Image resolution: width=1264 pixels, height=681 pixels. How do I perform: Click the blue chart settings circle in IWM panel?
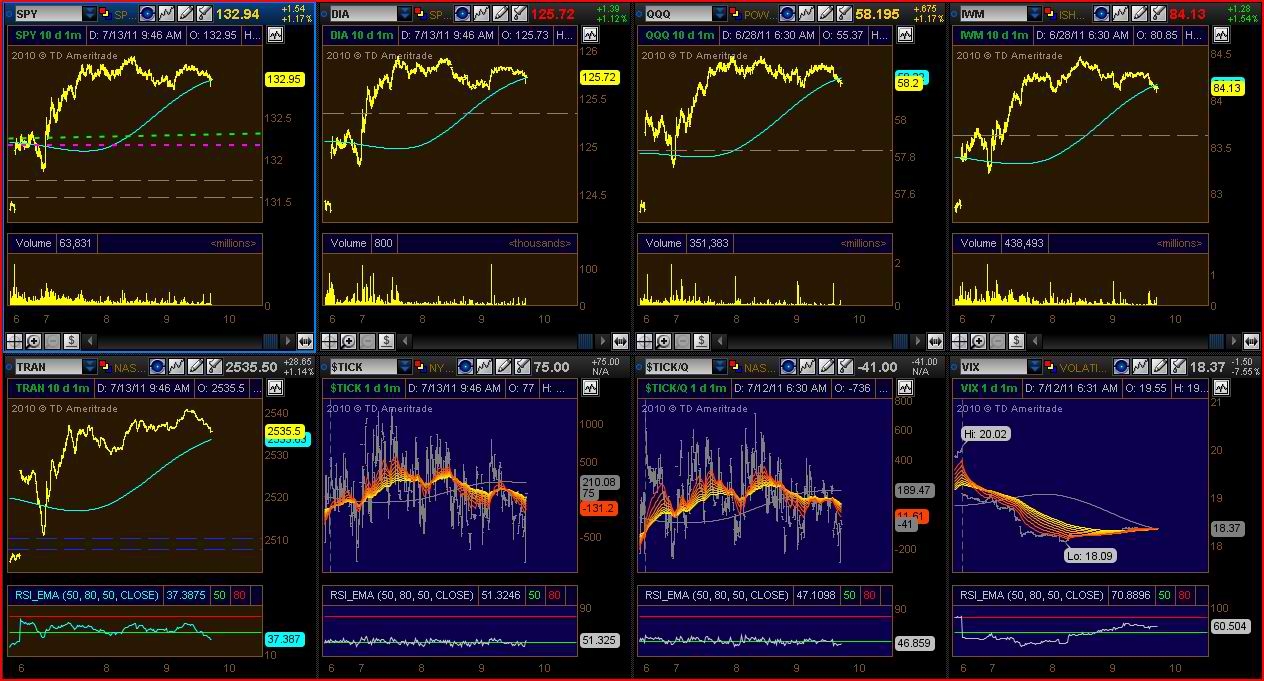[1101, 14]
